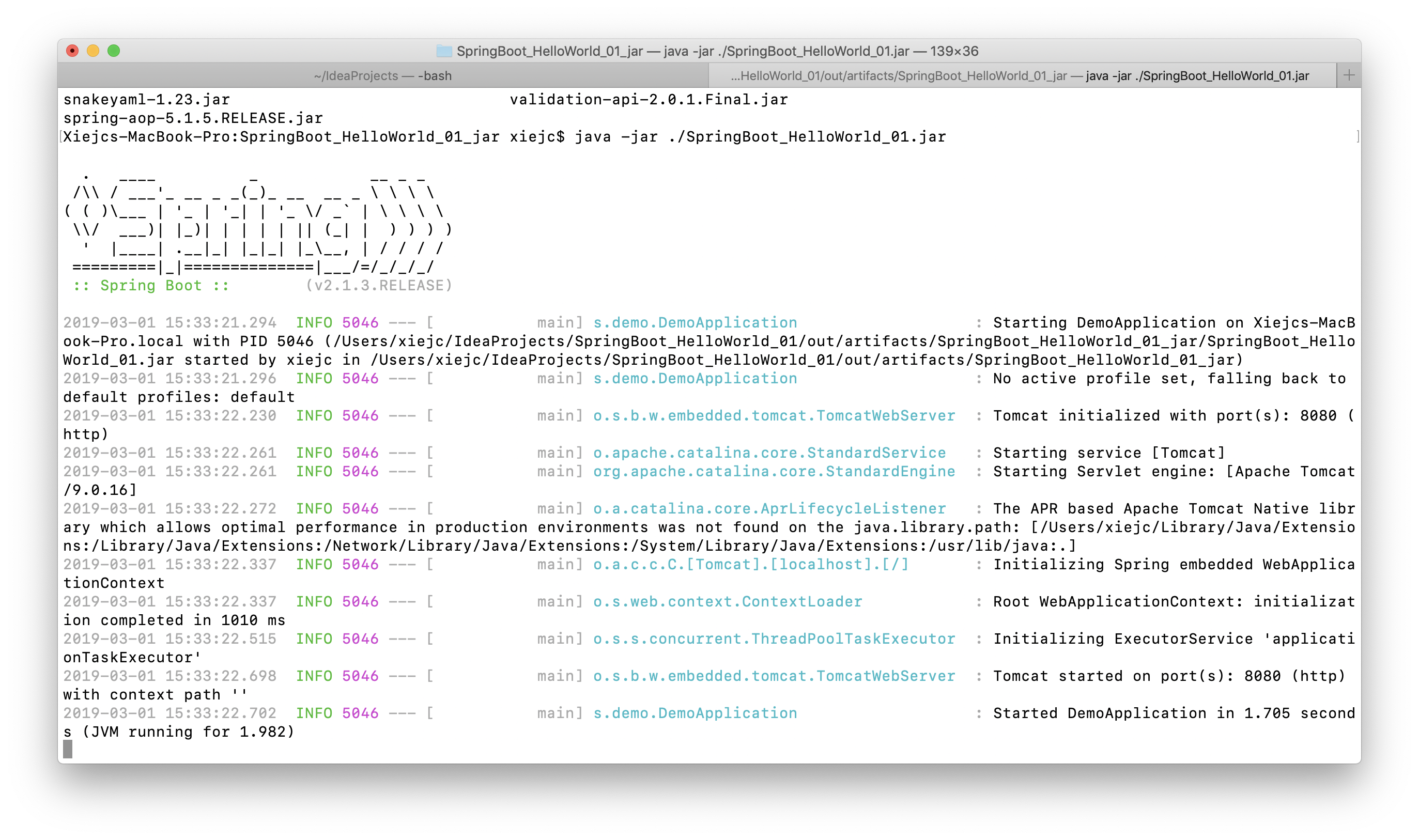Click the window title text SpringBoot_HelloWorld_01_jar
The image size is (1419, 840).
(550, 51)
